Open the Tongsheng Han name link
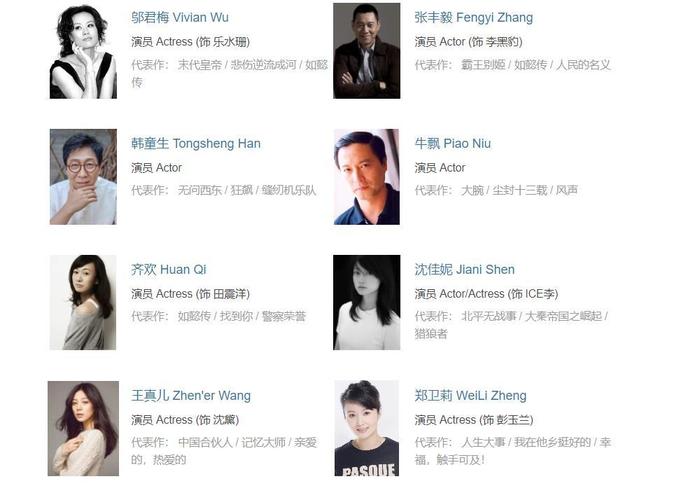 point(196,144)
